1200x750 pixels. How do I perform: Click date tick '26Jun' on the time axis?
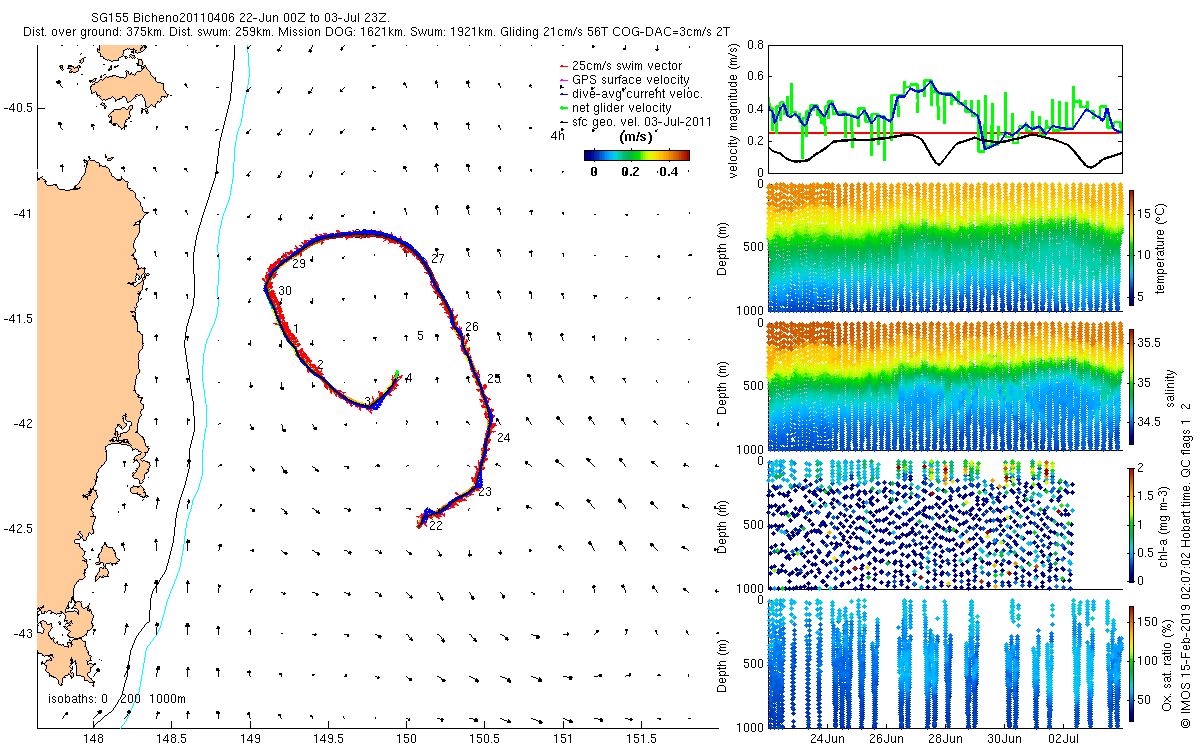tap(887, 739)
